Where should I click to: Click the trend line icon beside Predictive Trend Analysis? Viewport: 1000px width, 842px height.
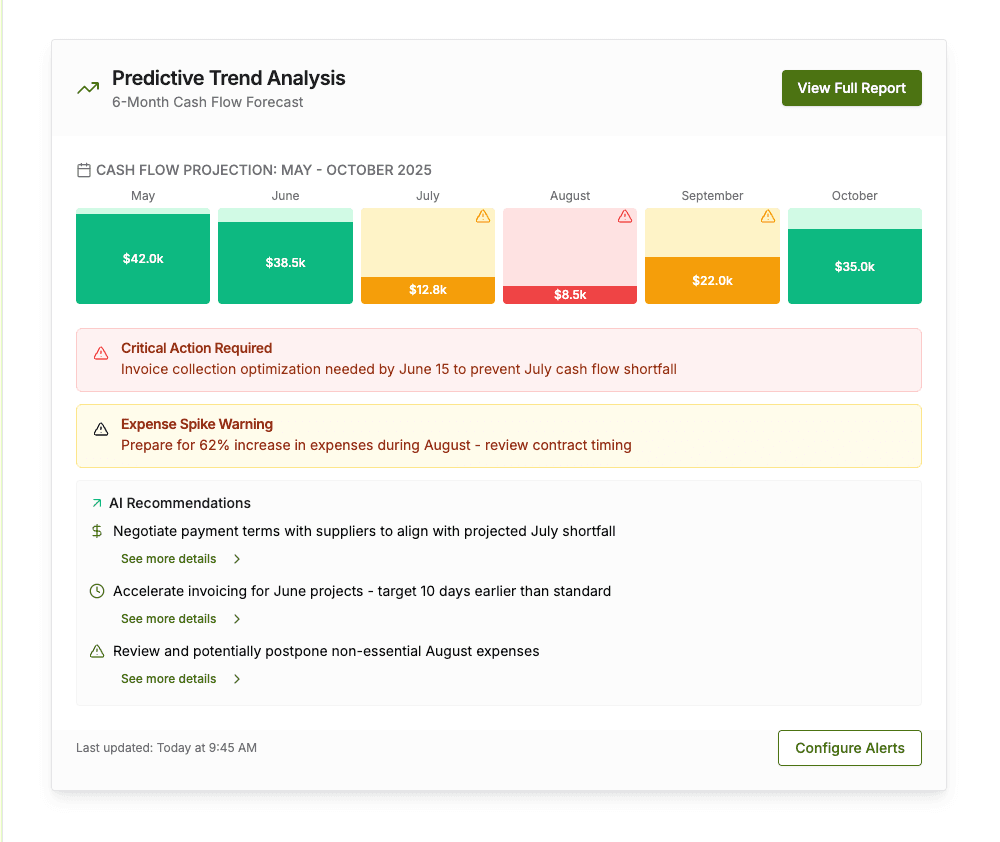[x=87, y=88]
